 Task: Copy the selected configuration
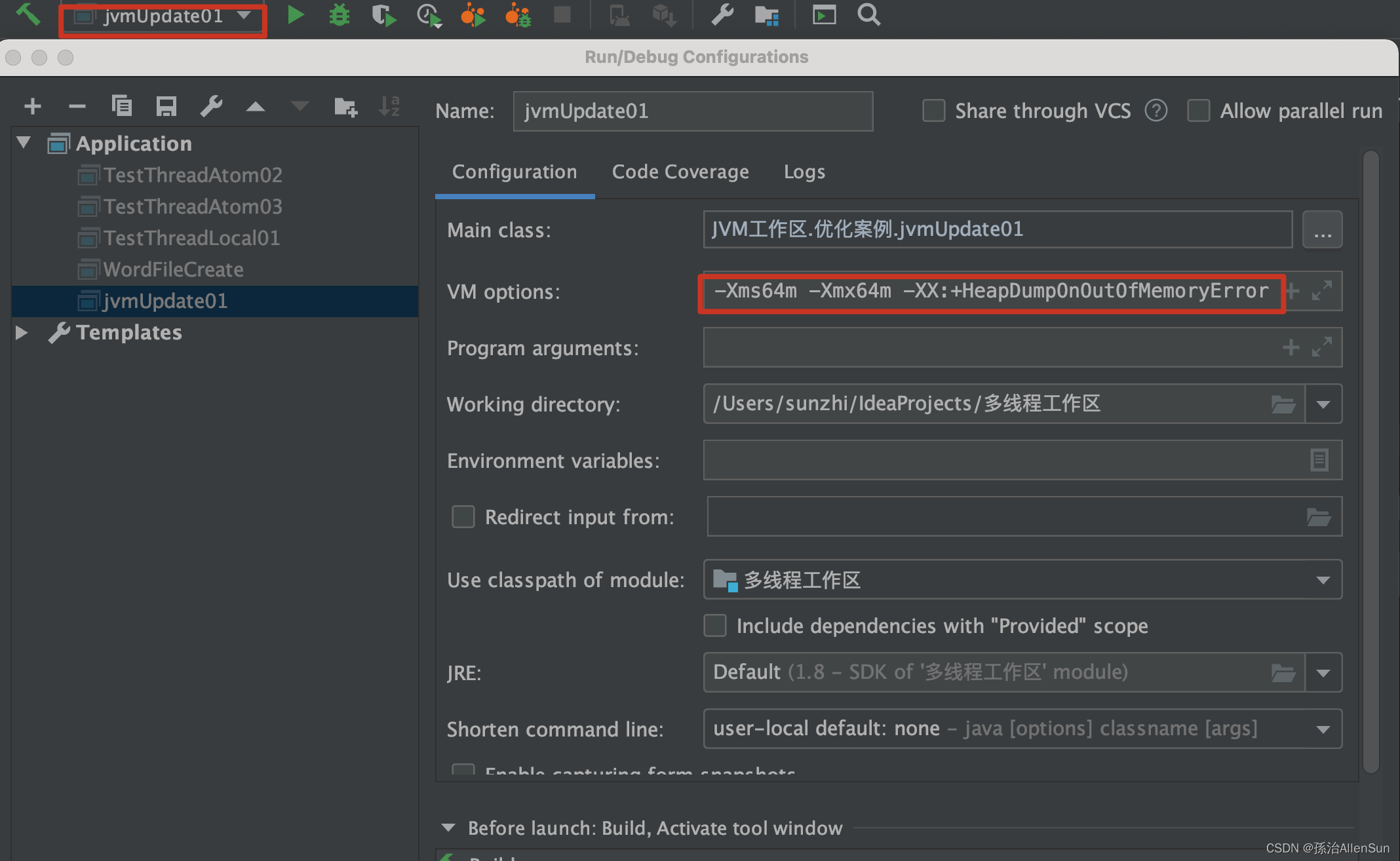(x=122, y=106)
